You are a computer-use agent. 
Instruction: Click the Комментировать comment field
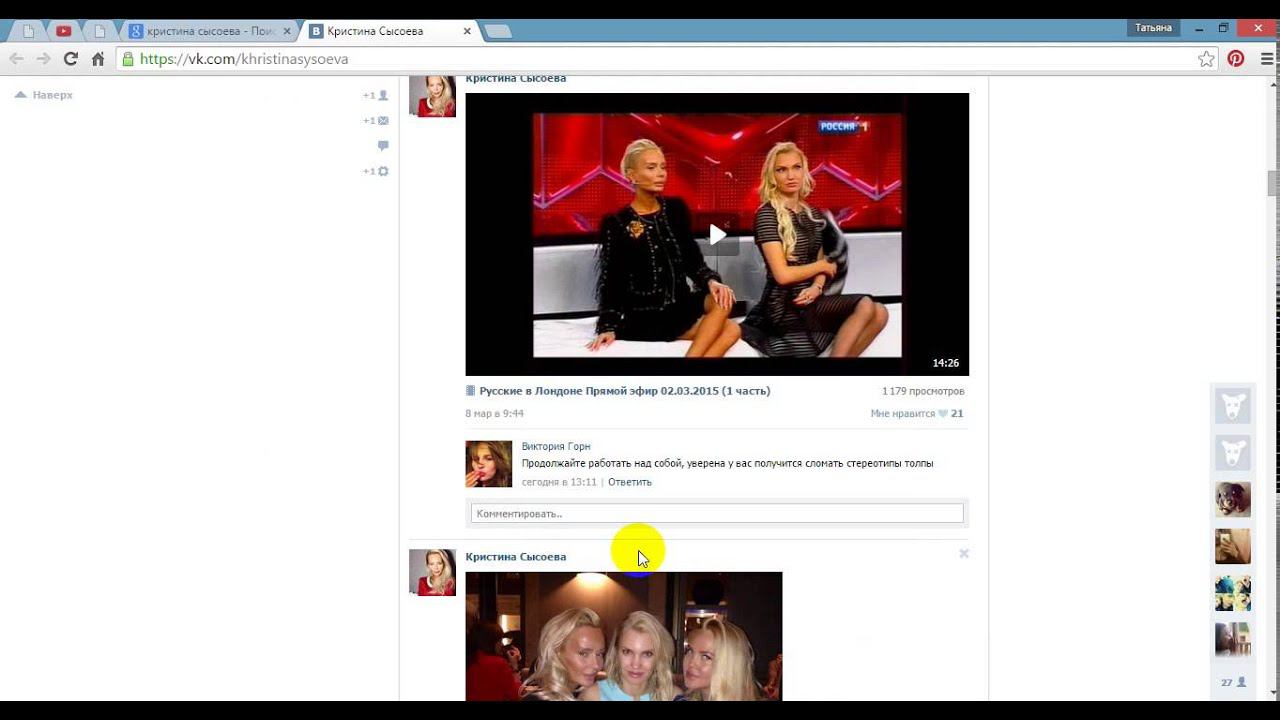click(717, 513)
